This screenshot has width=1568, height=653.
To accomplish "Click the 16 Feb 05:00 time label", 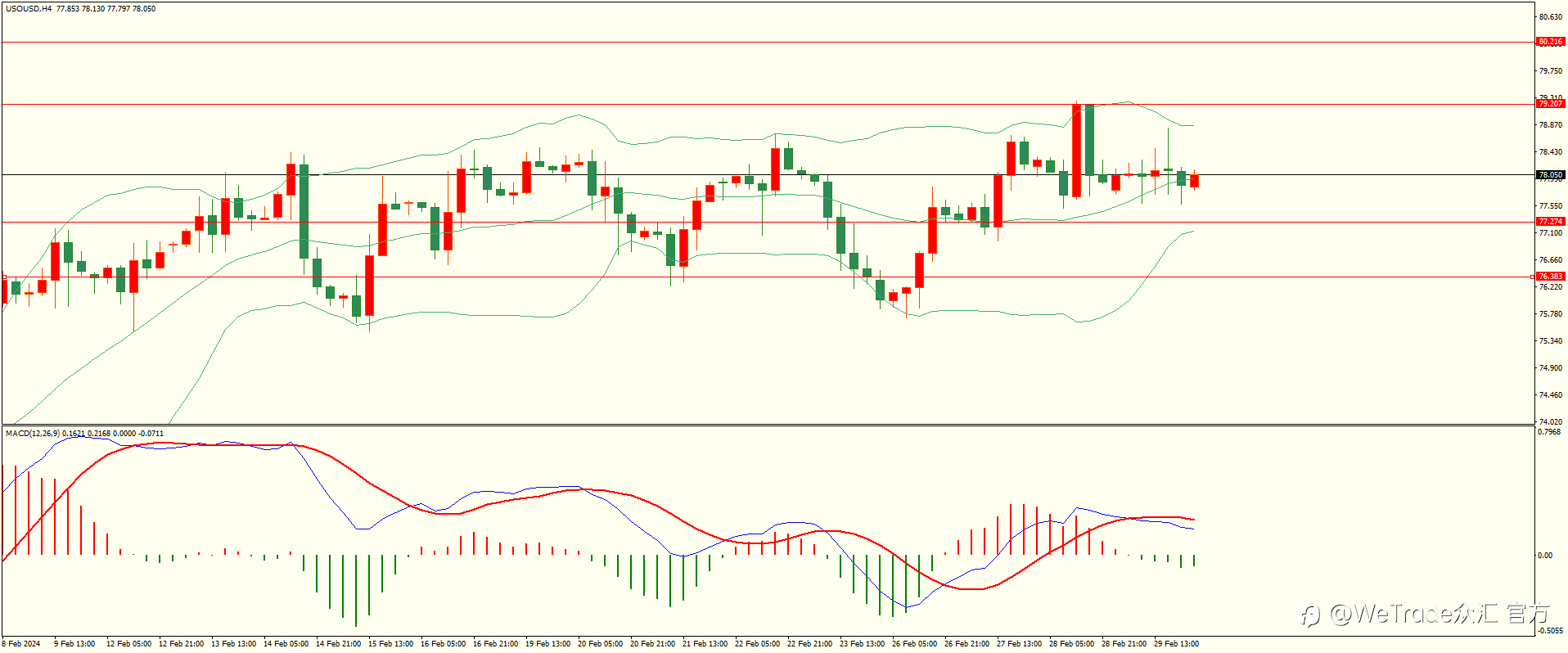I will pyautogui.click(x=443, y=644).
